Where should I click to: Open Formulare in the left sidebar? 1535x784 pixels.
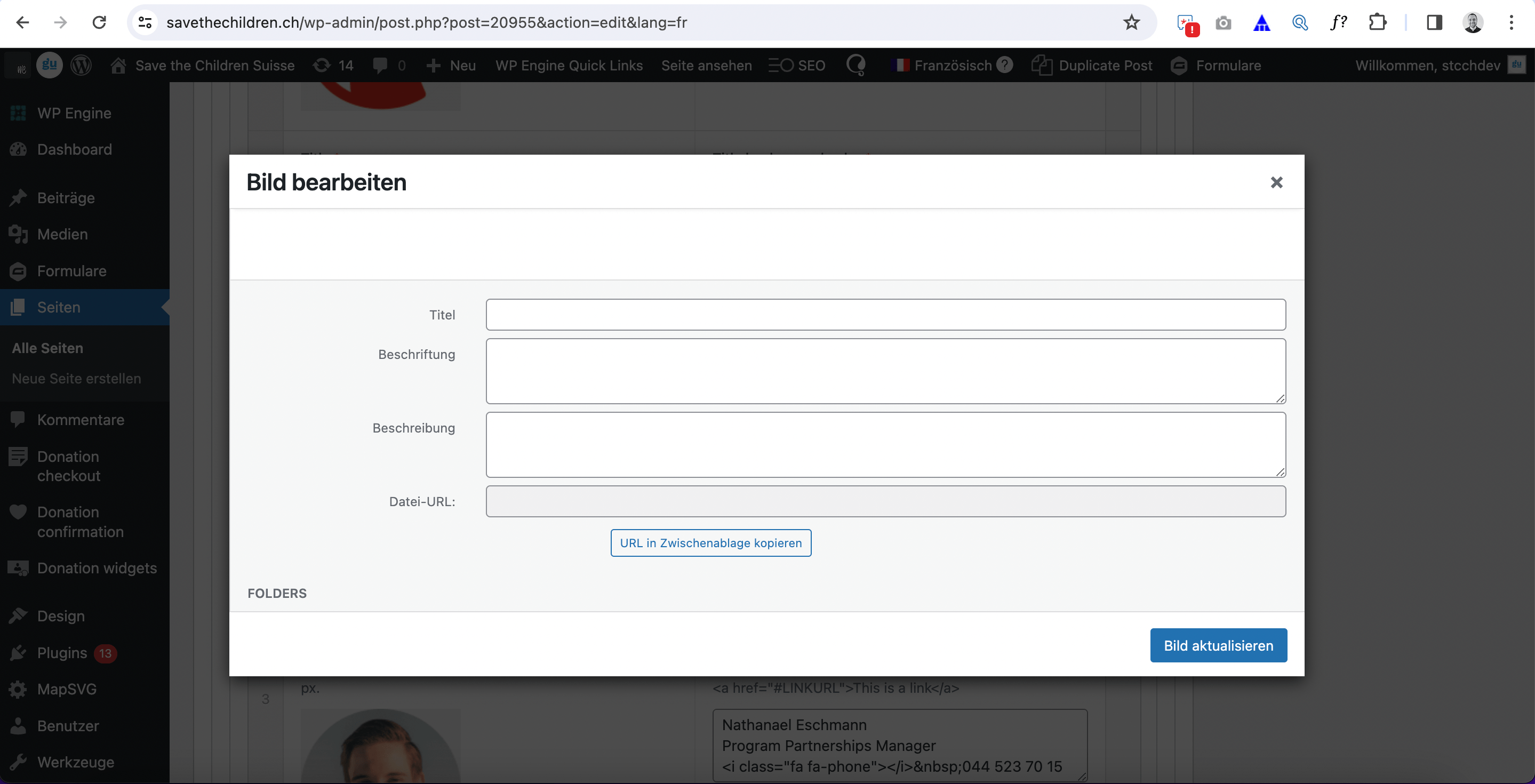point(85,271)
